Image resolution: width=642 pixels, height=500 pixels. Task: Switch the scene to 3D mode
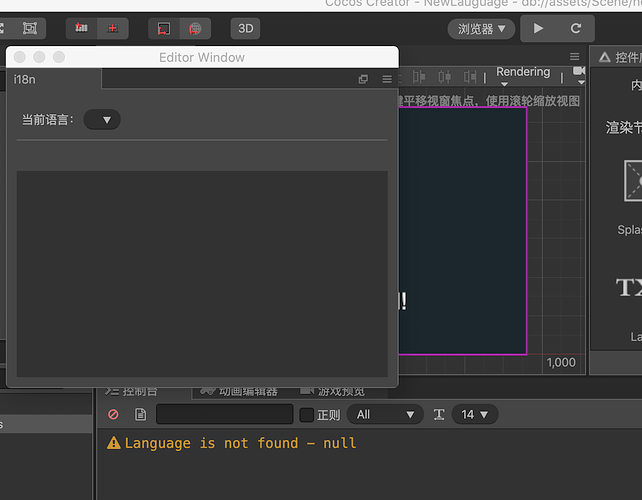pyautogui.click(x=245, y=28)
